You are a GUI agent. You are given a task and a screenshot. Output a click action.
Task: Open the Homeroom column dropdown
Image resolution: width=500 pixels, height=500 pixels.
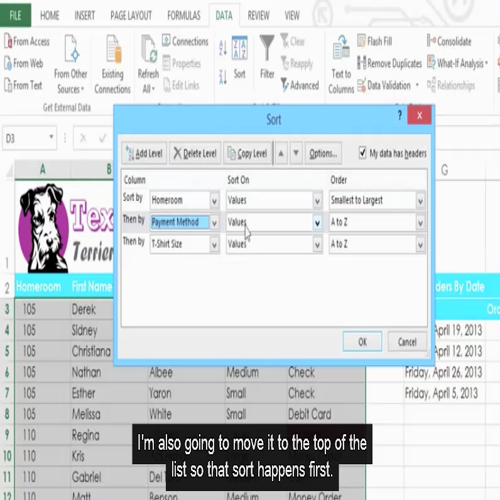[214, 200]
